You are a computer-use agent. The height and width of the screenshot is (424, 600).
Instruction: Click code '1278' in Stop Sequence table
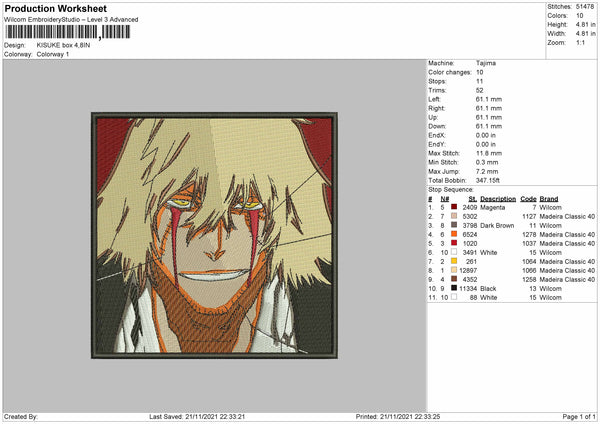(529, 235)
